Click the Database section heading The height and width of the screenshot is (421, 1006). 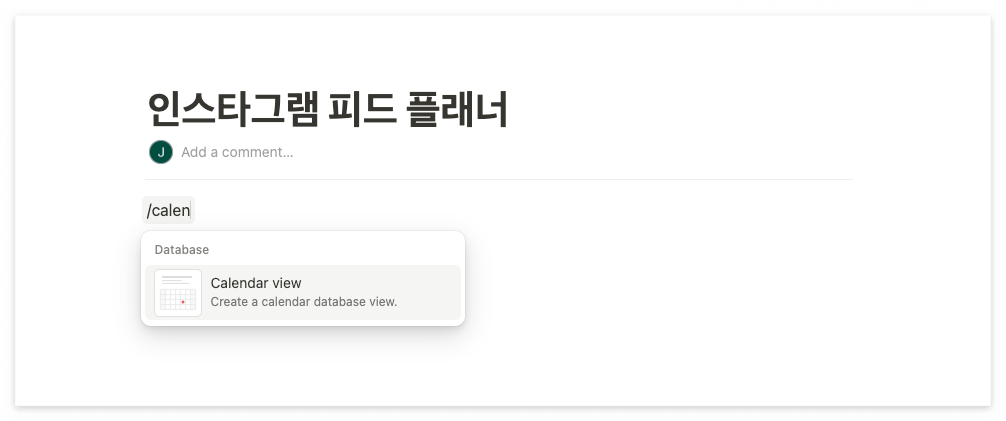click(182, 250)
